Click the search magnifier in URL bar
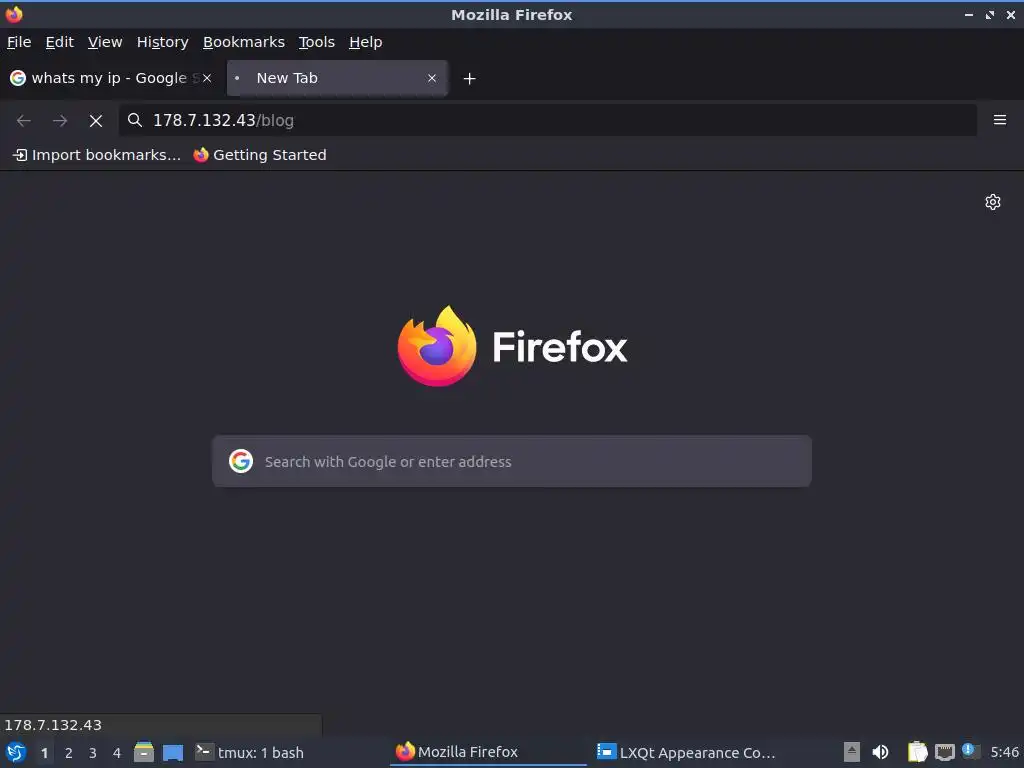This screenshot has height=768, width=1024. click(x=135, y=120)
